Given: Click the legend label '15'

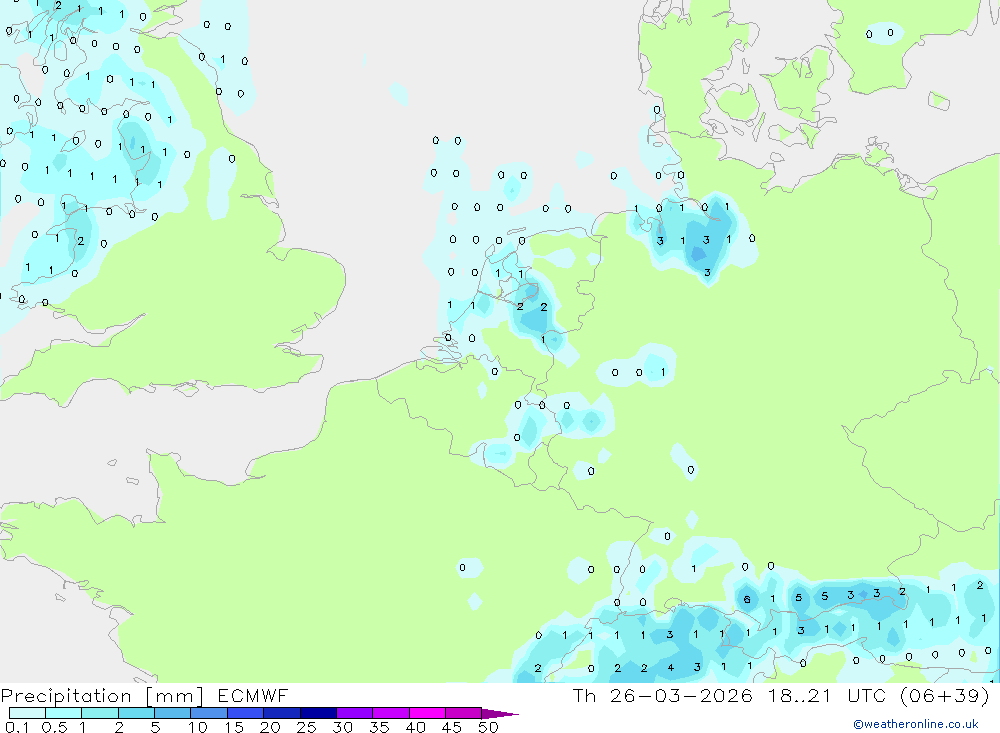Looking at the screenshot, I should tap(234, 727).
